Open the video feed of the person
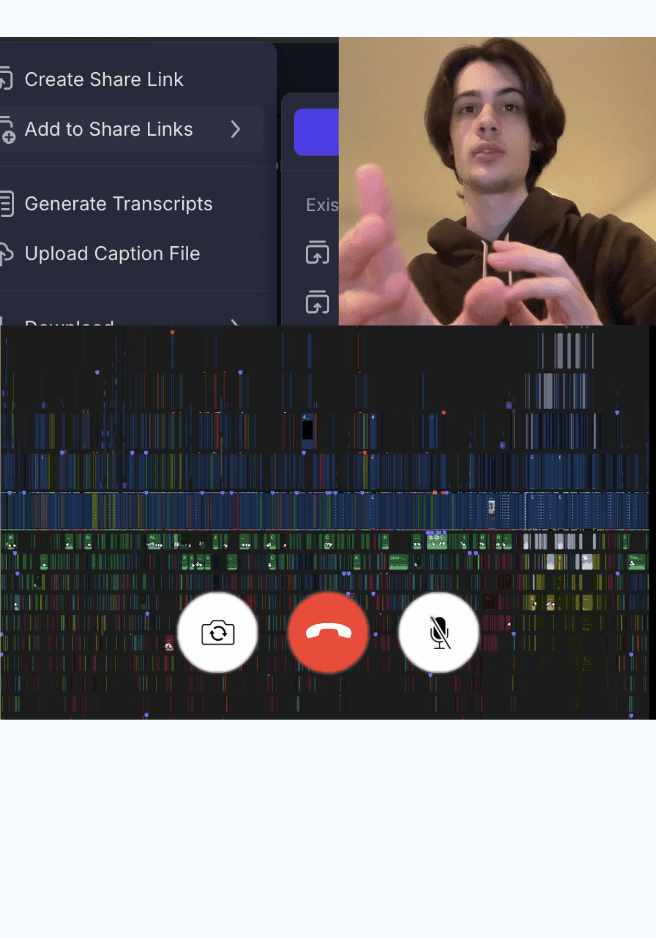The width and height of the screenshot is (656, 938). point(498,181)
